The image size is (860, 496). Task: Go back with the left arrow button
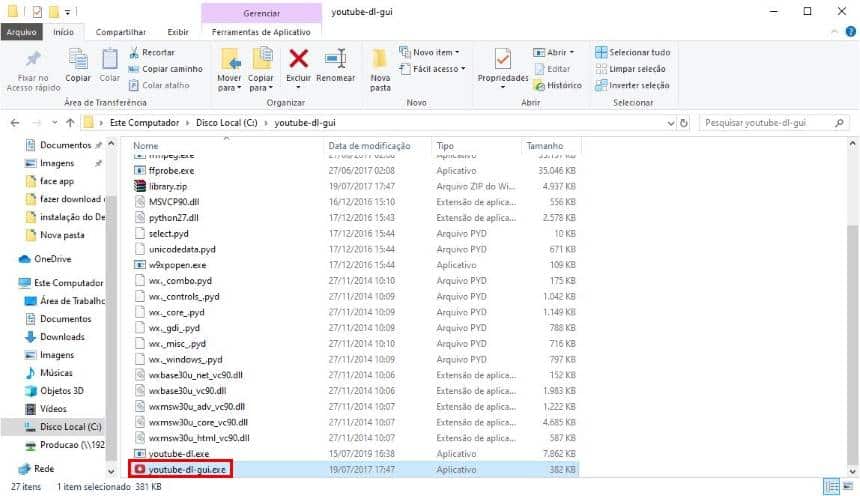pyautogui.click(x=15, y=123)
